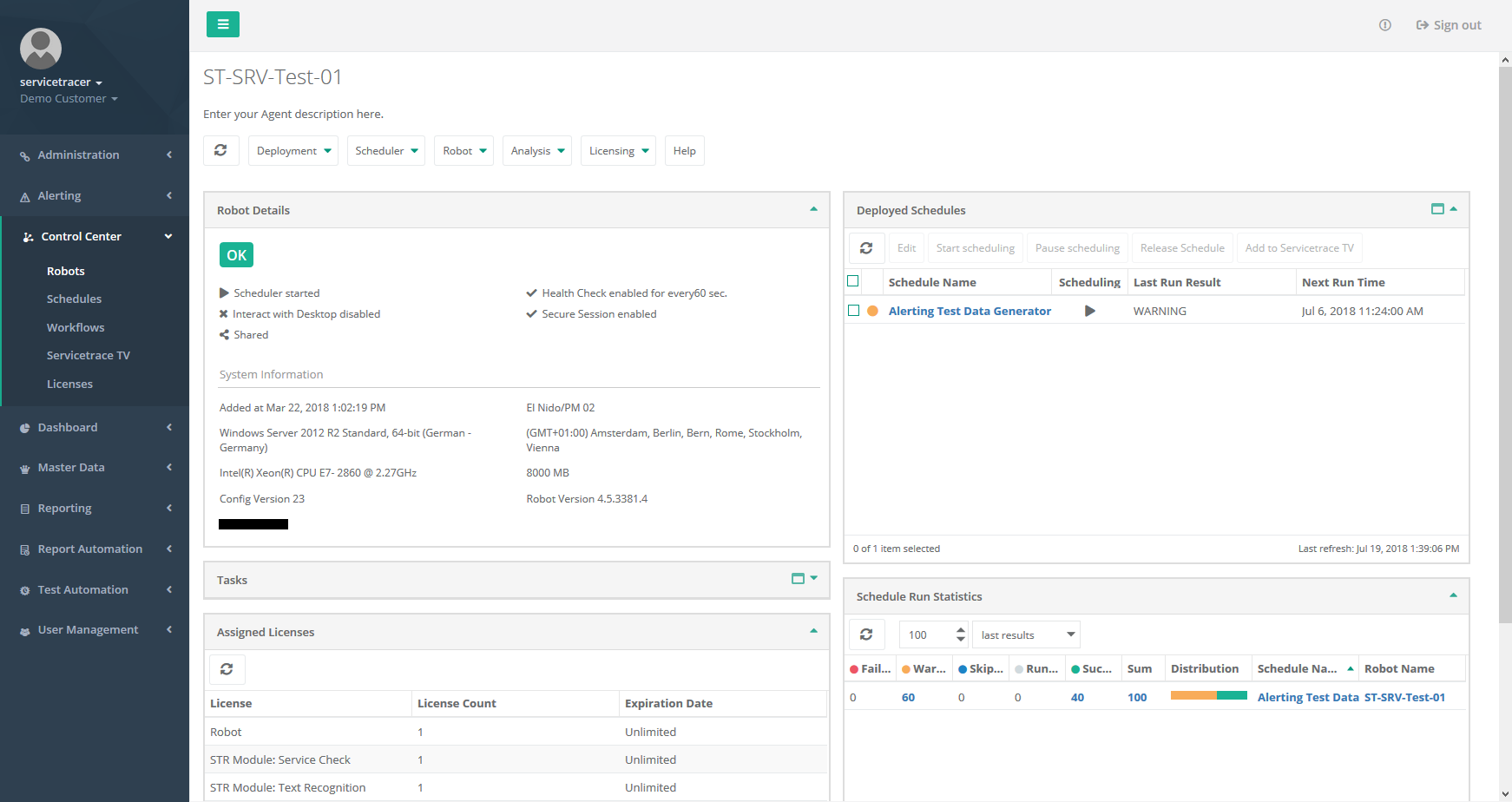Click the green OK status badge
This screenshot has width=1512, height=802.
tap(236, 255)
